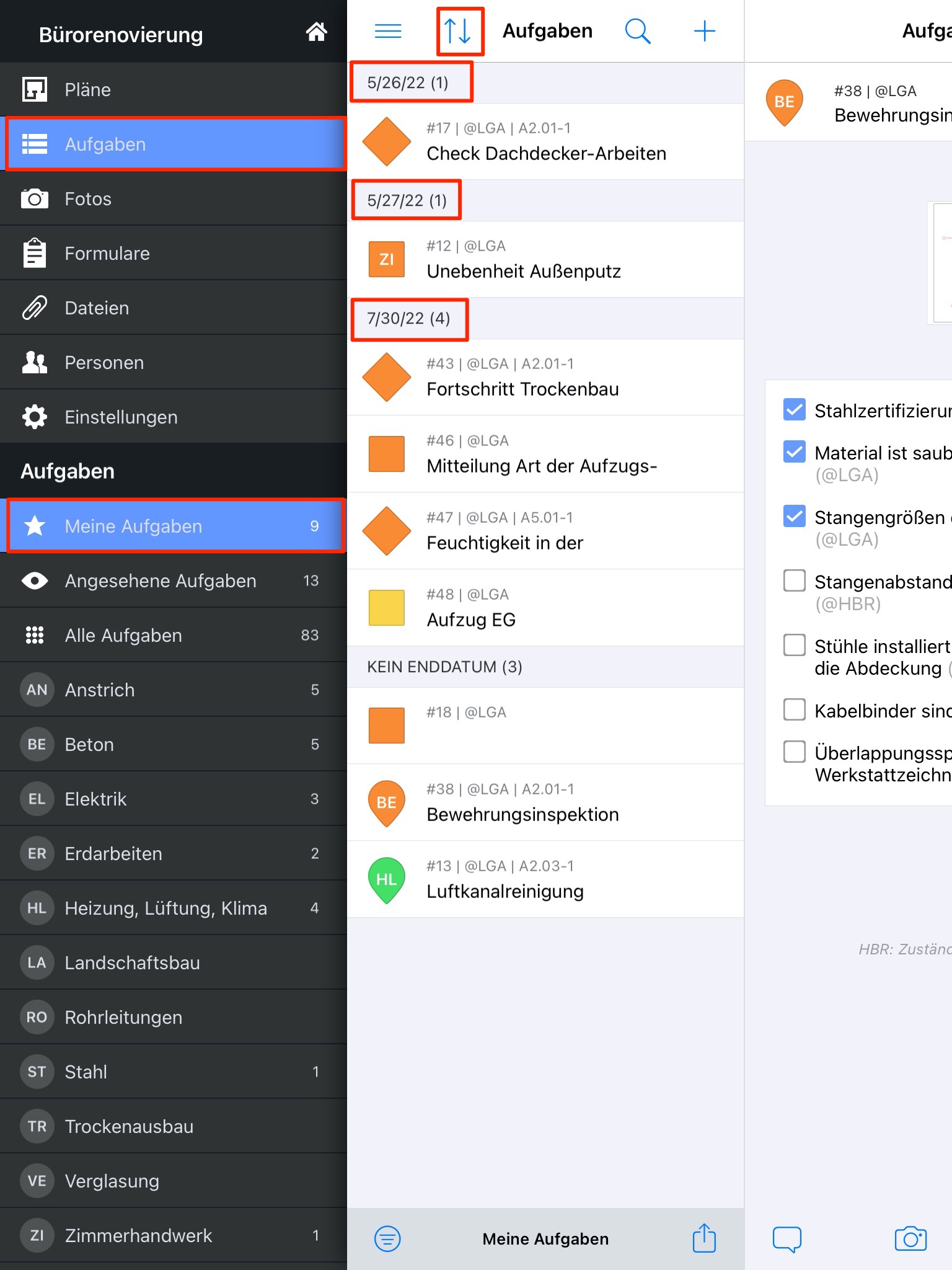Open the hamburger menu icon

coord(388,31)
